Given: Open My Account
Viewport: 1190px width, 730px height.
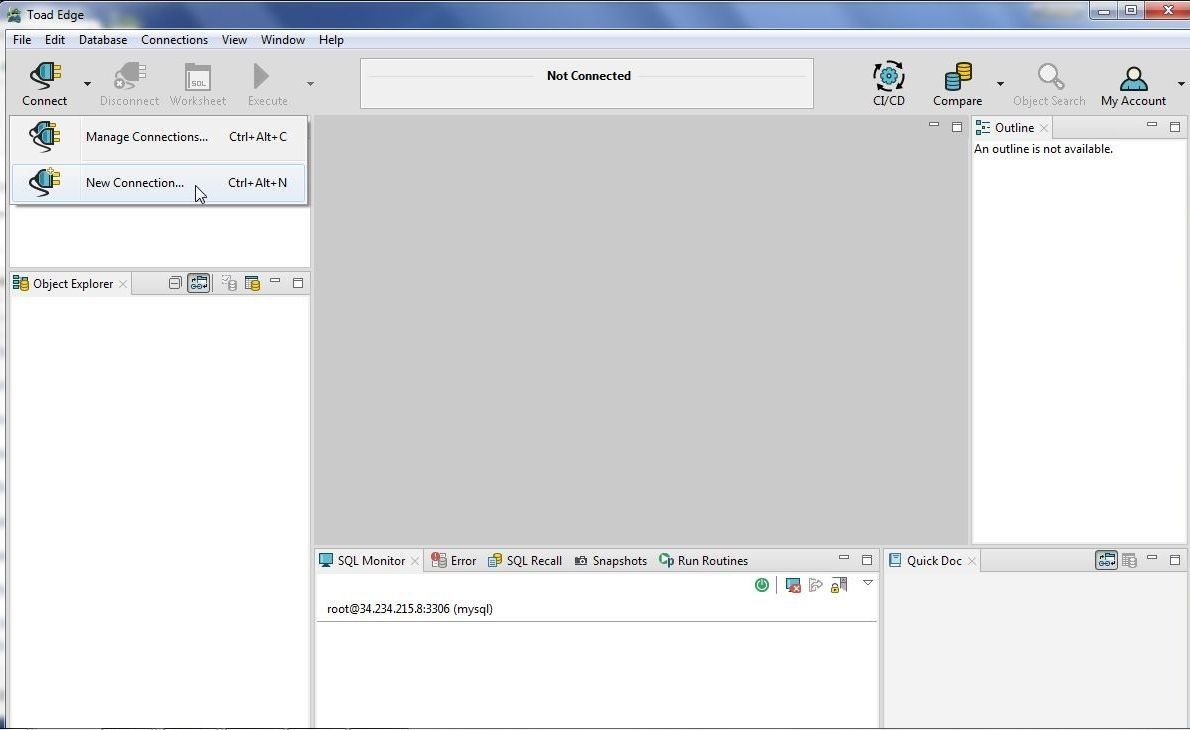Looking at the screenshot, I should tap(1133, 83).
